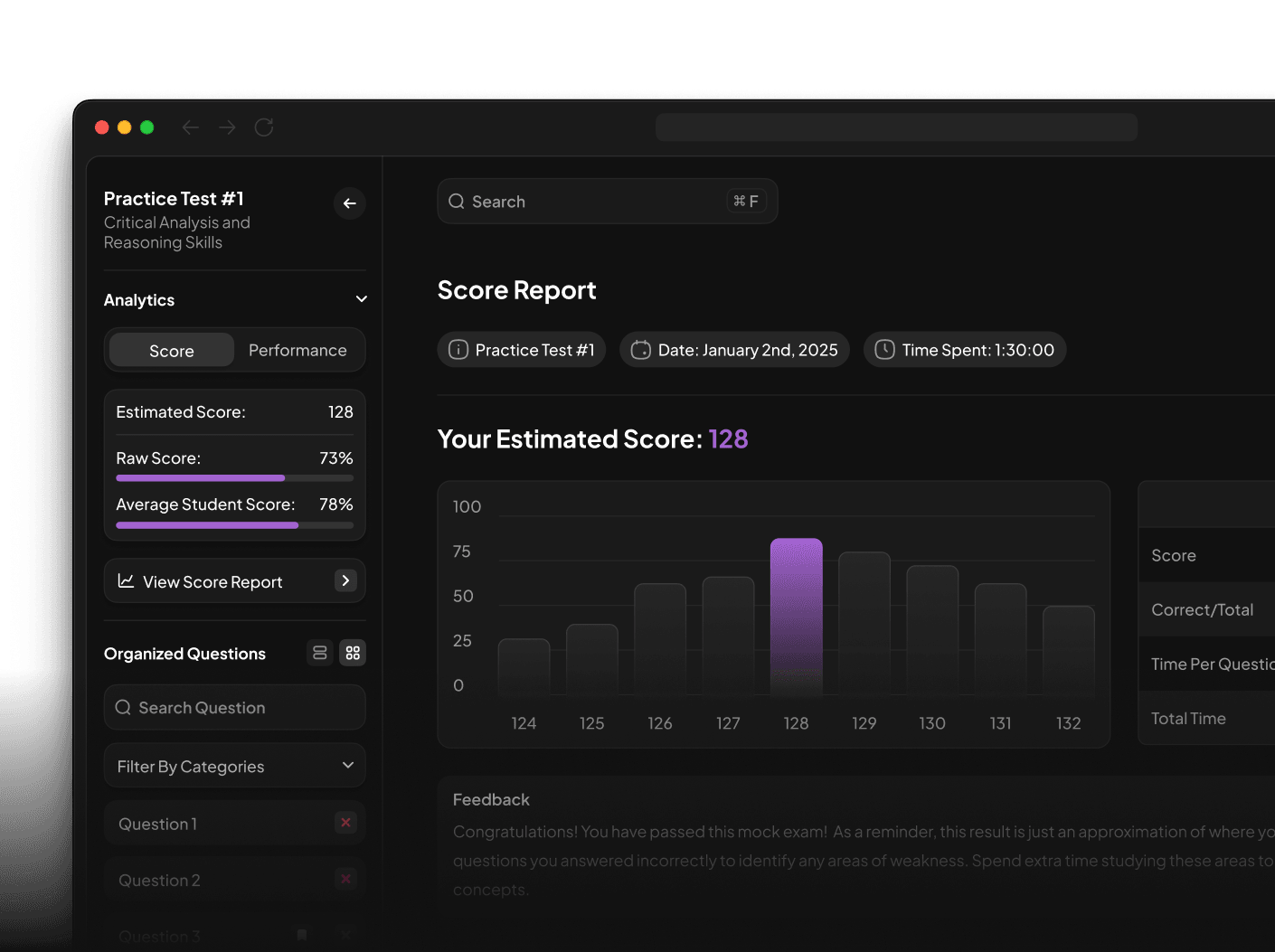Click the chart icon on View Score Report
The height and width of the screenshot is (952, 1275).
click(127, 581)
